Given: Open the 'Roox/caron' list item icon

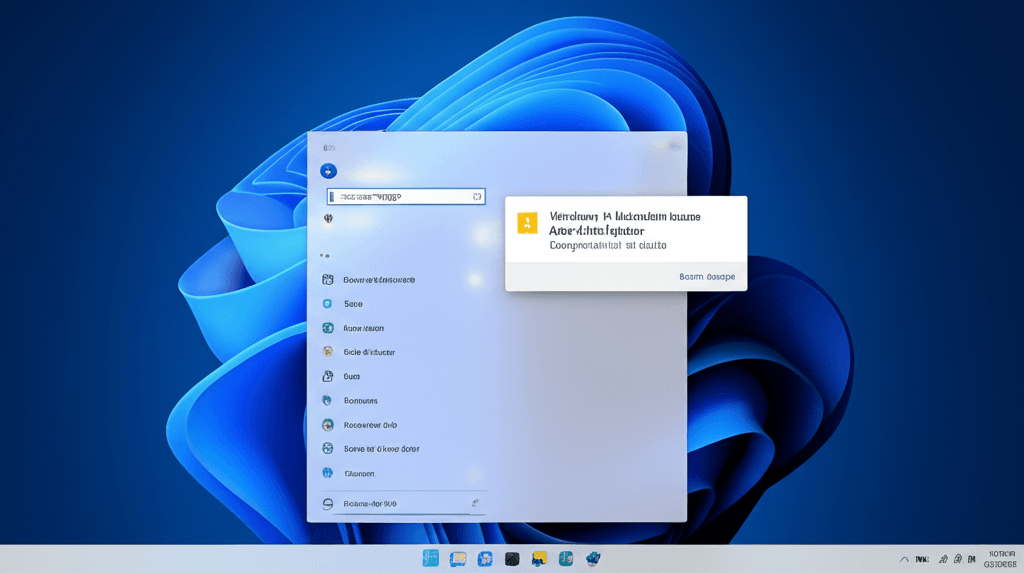Looking at the screenshot, I should 328,328.
